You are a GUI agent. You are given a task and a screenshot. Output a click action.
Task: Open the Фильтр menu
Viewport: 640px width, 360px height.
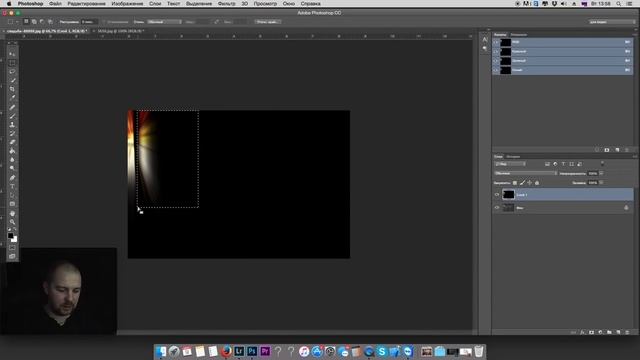pos(227,4)
